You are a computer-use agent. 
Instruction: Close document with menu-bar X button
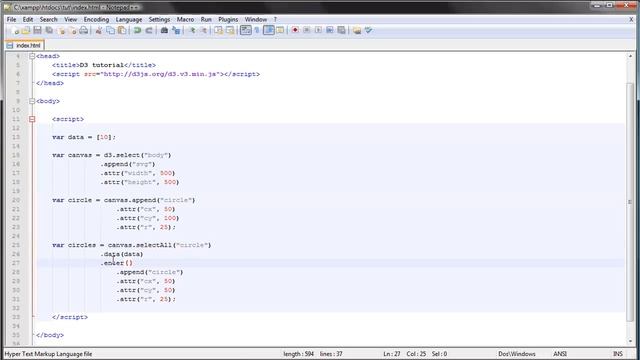631,19
